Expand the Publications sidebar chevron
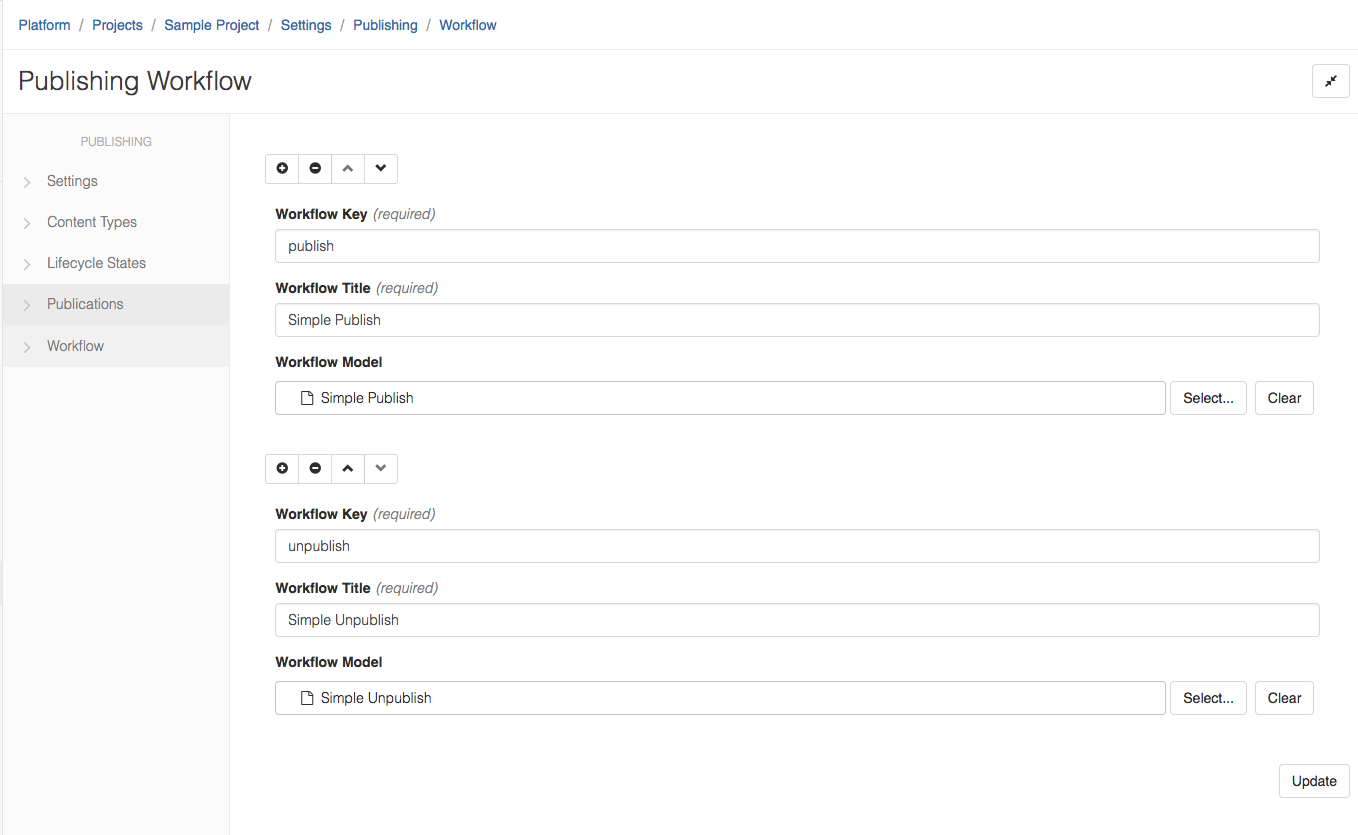This screenshot has width=1358, height=835. [x=27, y=305]
